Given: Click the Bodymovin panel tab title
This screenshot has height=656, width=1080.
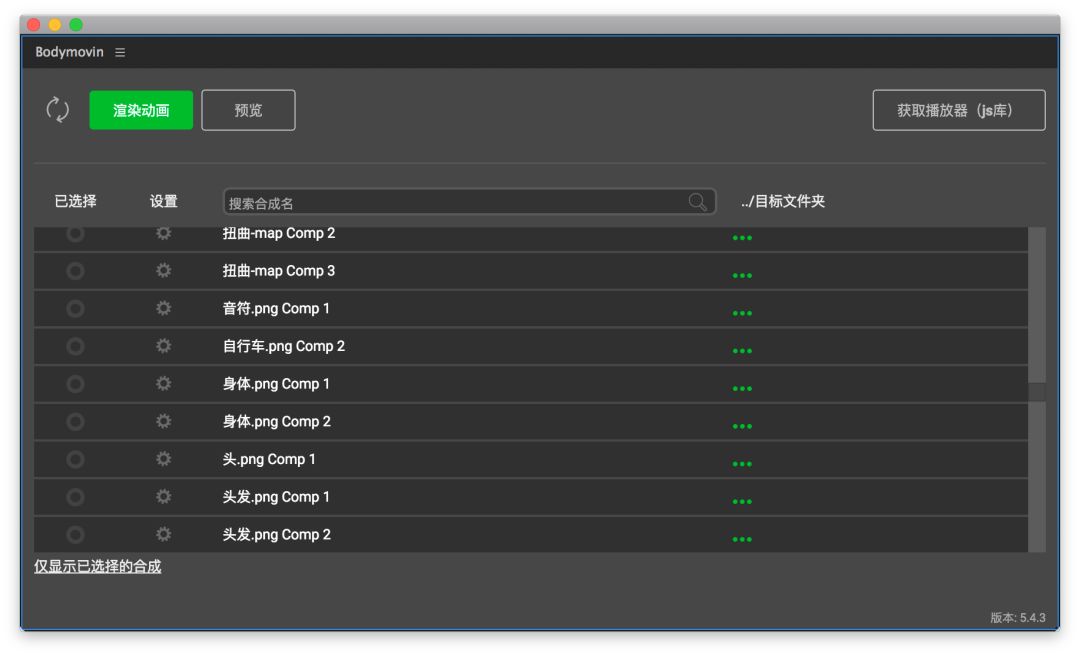Looking at the screenshot, I should 70,52.
